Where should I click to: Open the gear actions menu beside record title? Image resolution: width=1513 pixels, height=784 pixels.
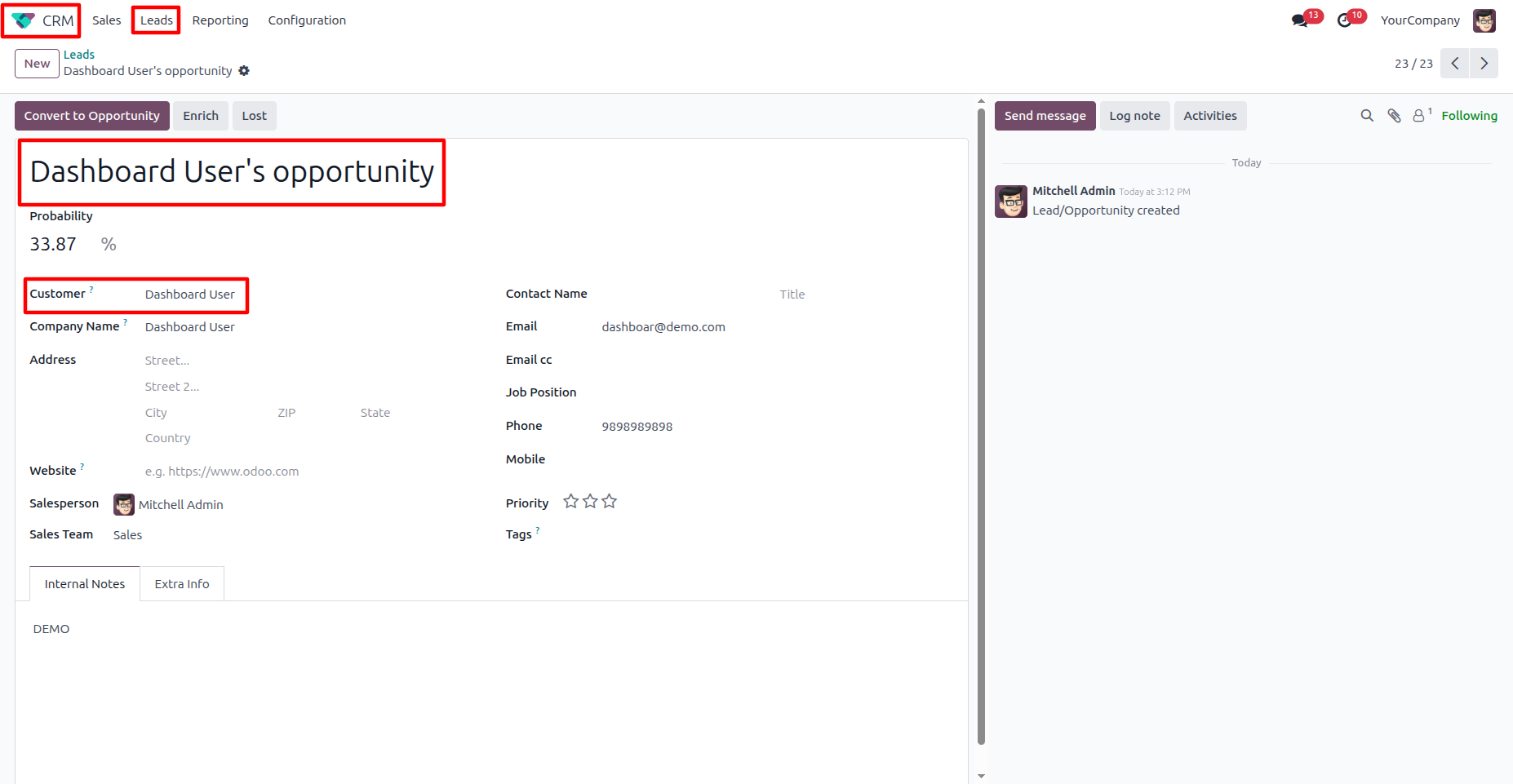[x=244, y=71]
